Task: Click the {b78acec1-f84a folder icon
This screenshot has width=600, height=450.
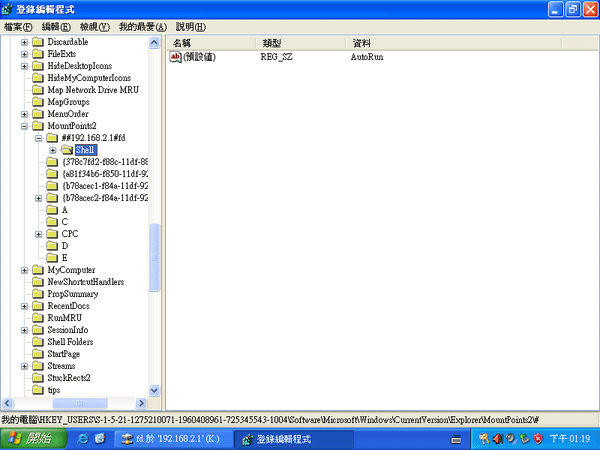Action: 52,186
